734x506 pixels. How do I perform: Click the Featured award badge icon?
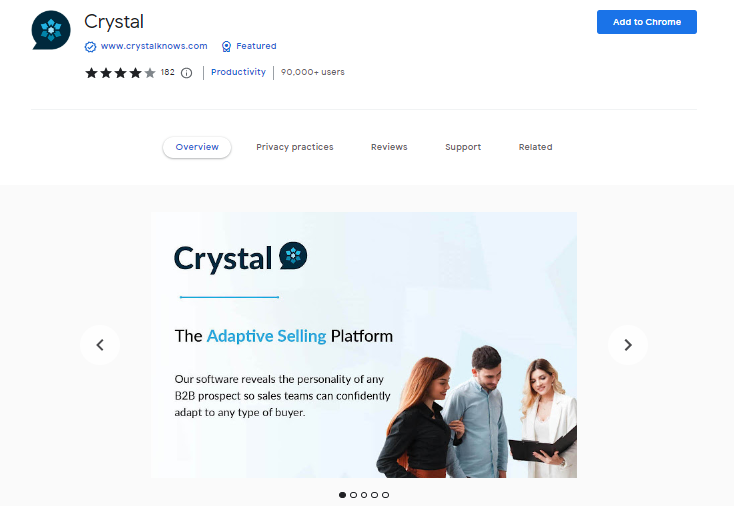pos(226,46)
